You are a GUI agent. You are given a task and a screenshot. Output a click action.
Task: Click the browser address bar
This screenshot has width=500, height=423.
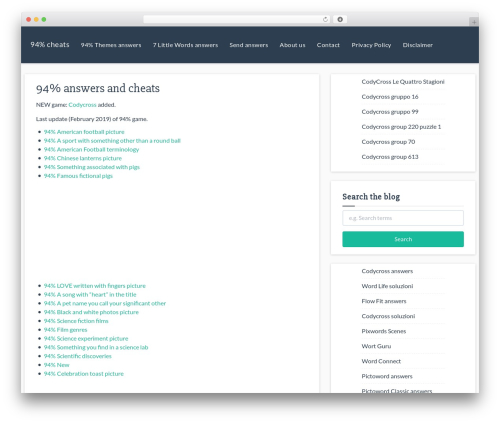237,19
